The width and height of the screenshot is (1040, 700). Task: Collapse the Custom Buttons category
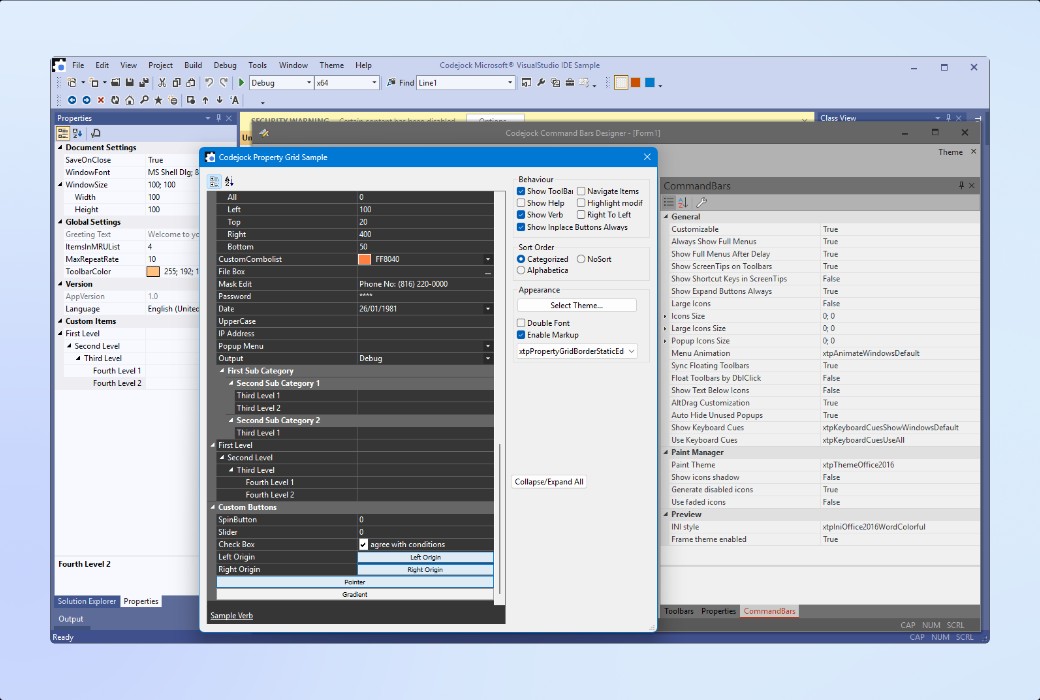tap(213, 508)
